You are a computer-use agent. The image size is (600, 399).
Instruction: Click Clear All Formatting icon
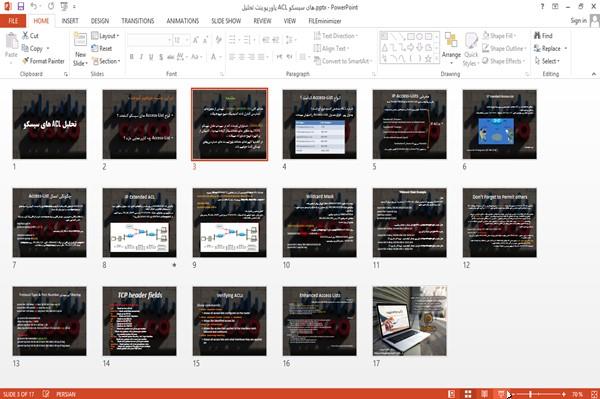(218, 40)
